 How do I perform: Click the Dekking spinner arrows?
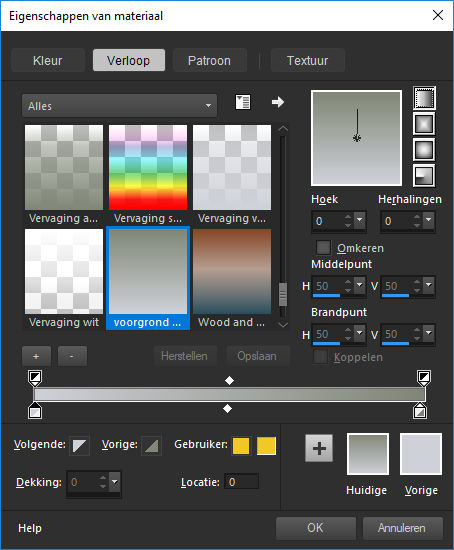[x=102, y=482]
